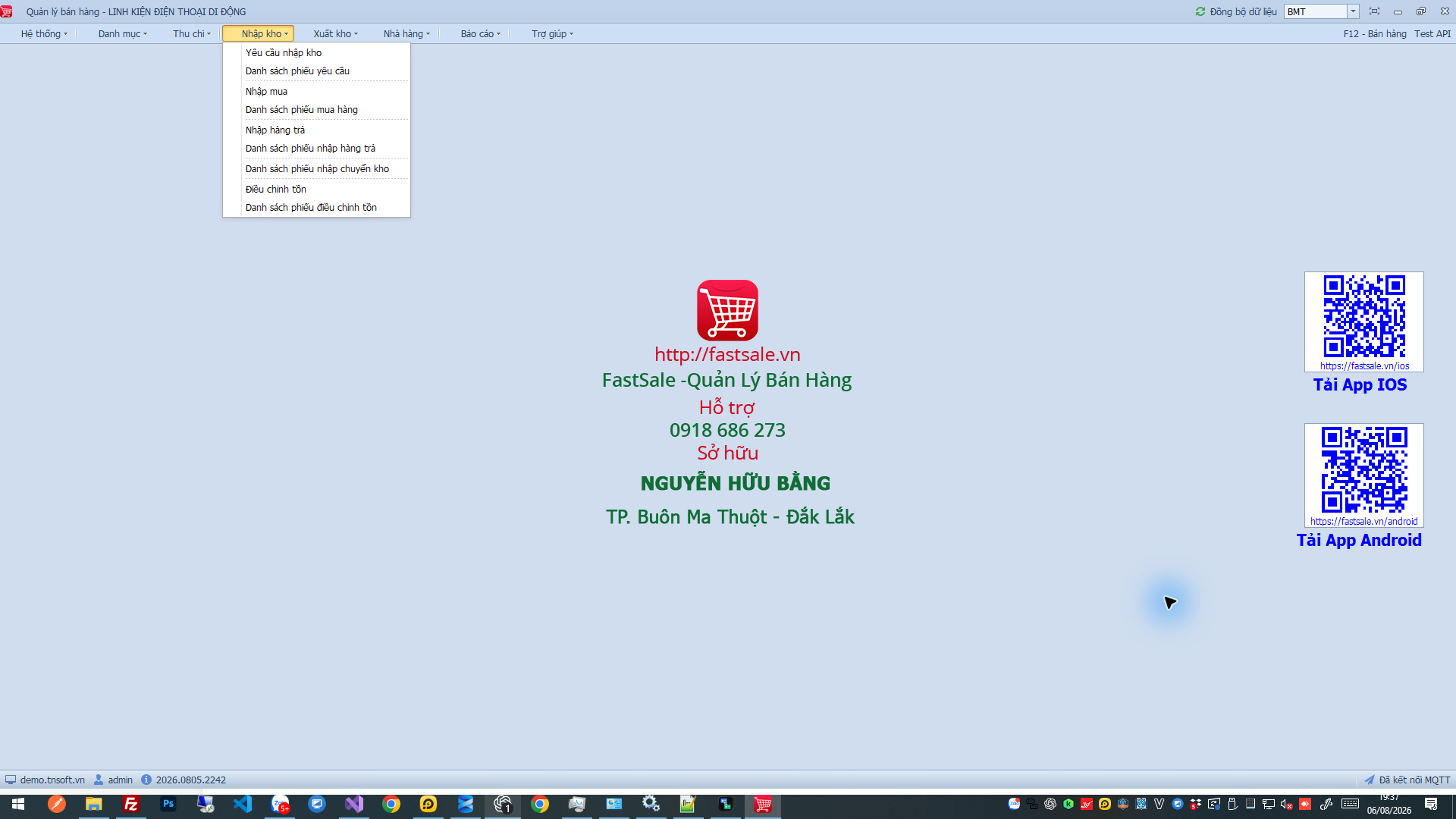Open the gears settings app in taskbar

[x=651, y=804]
